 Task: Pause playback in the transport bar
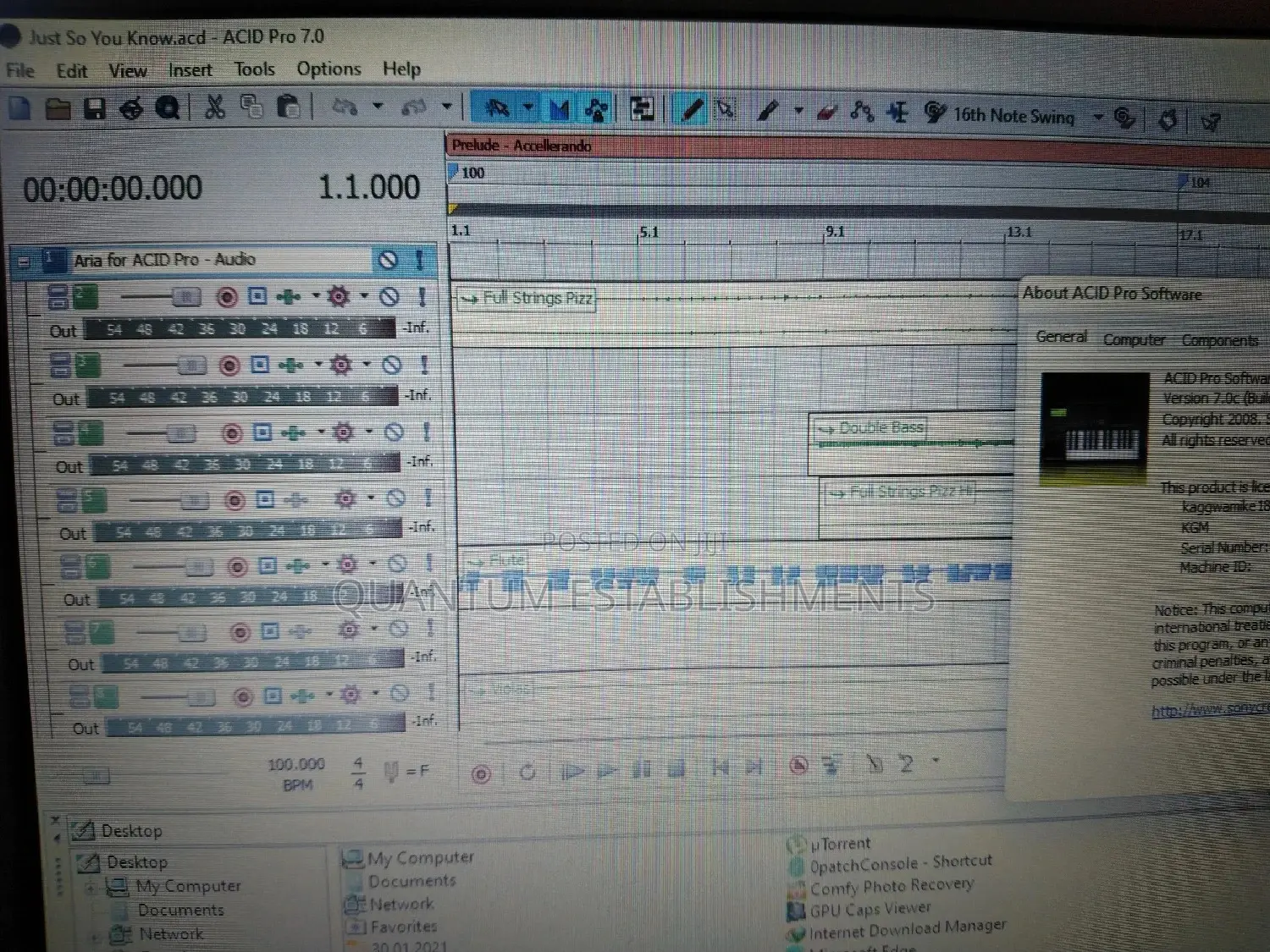coord(642,769)
